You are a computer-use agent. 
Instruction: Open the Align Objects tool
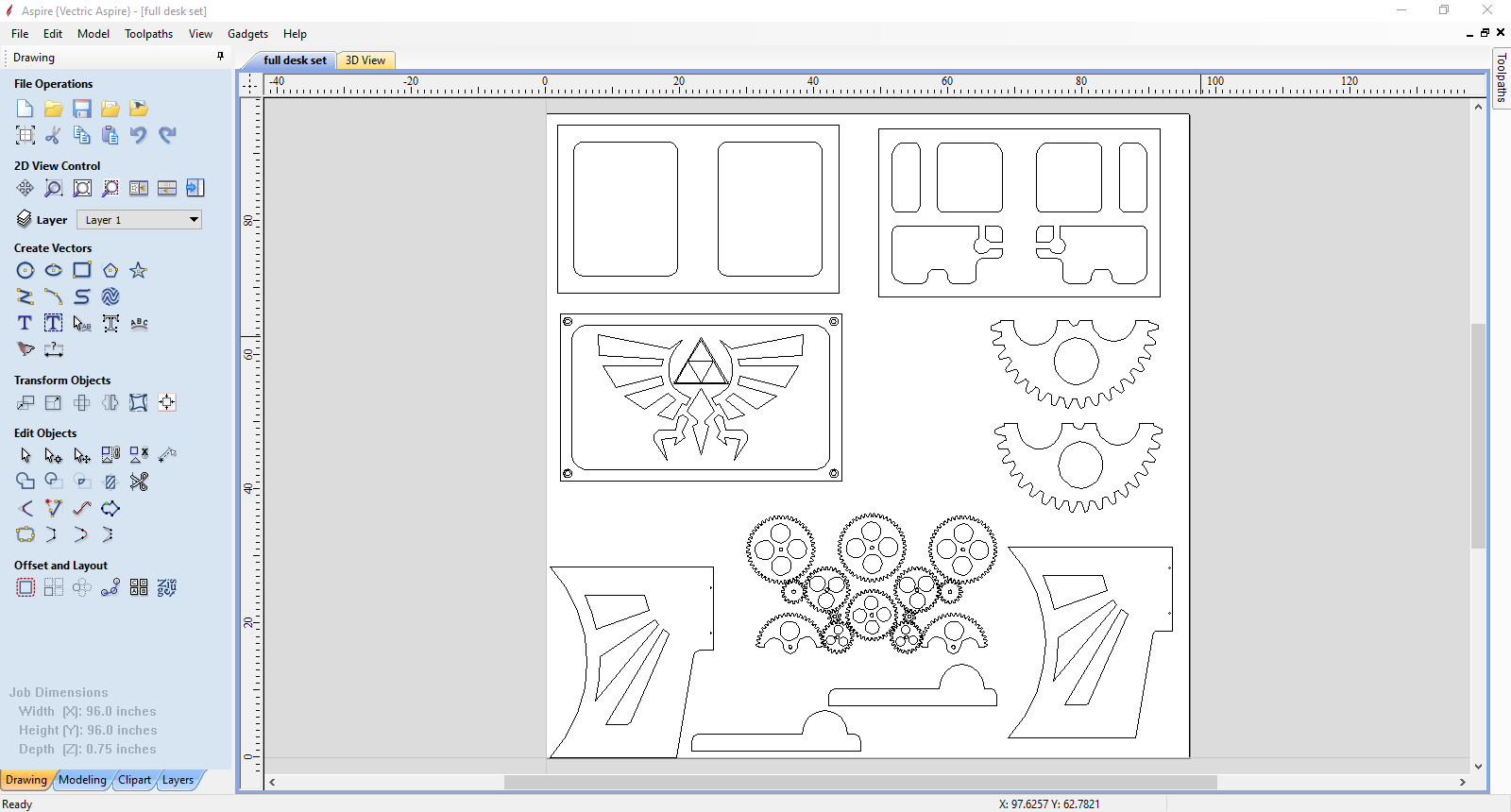click(x=167, y=402)
